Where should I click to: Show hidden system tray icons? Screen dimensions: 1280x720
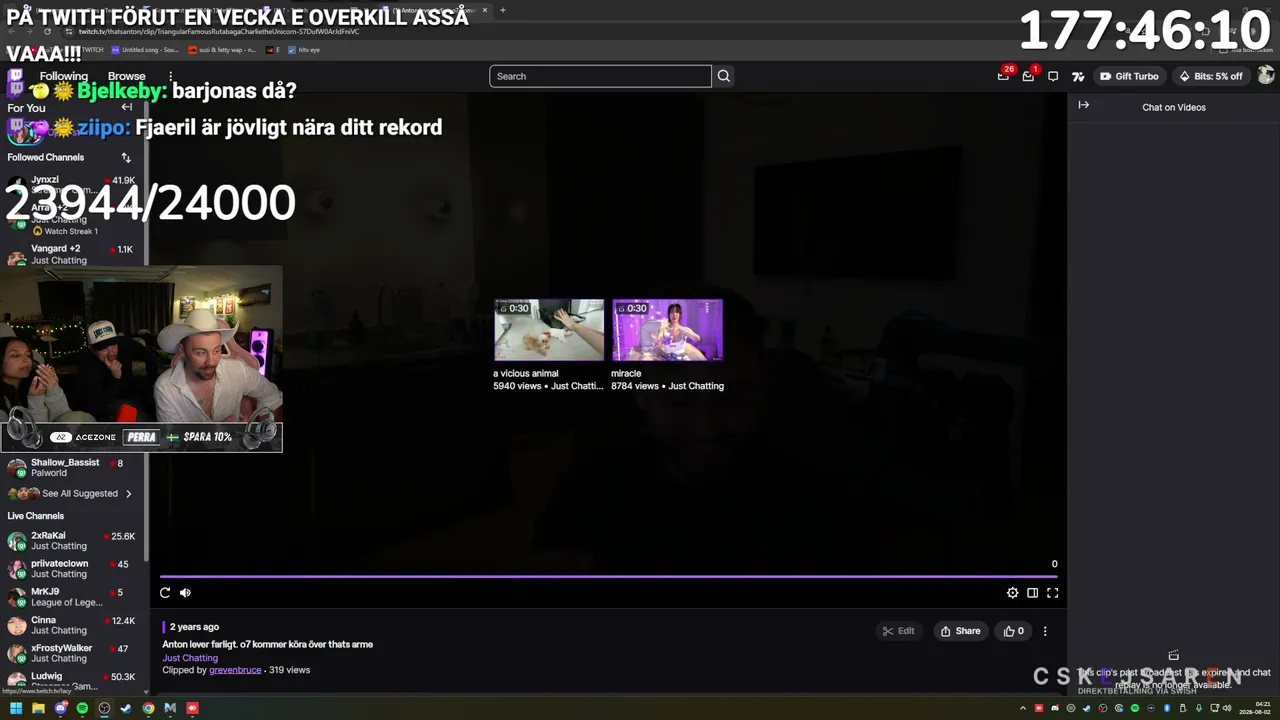point(1025,708)
